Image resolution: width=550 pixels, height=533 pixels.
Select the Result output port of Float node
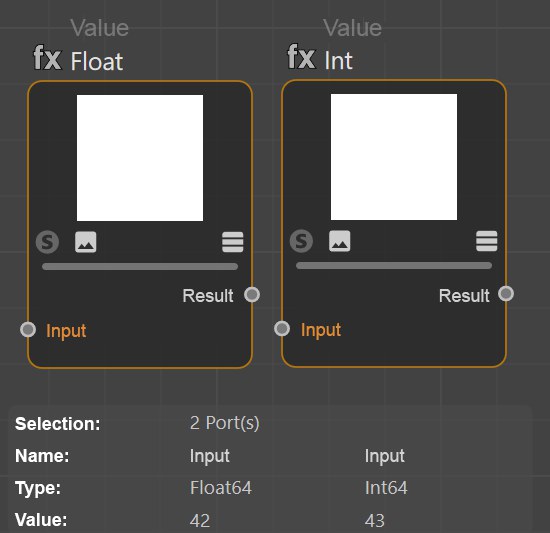pyautogui.click(x=252, y=295)
